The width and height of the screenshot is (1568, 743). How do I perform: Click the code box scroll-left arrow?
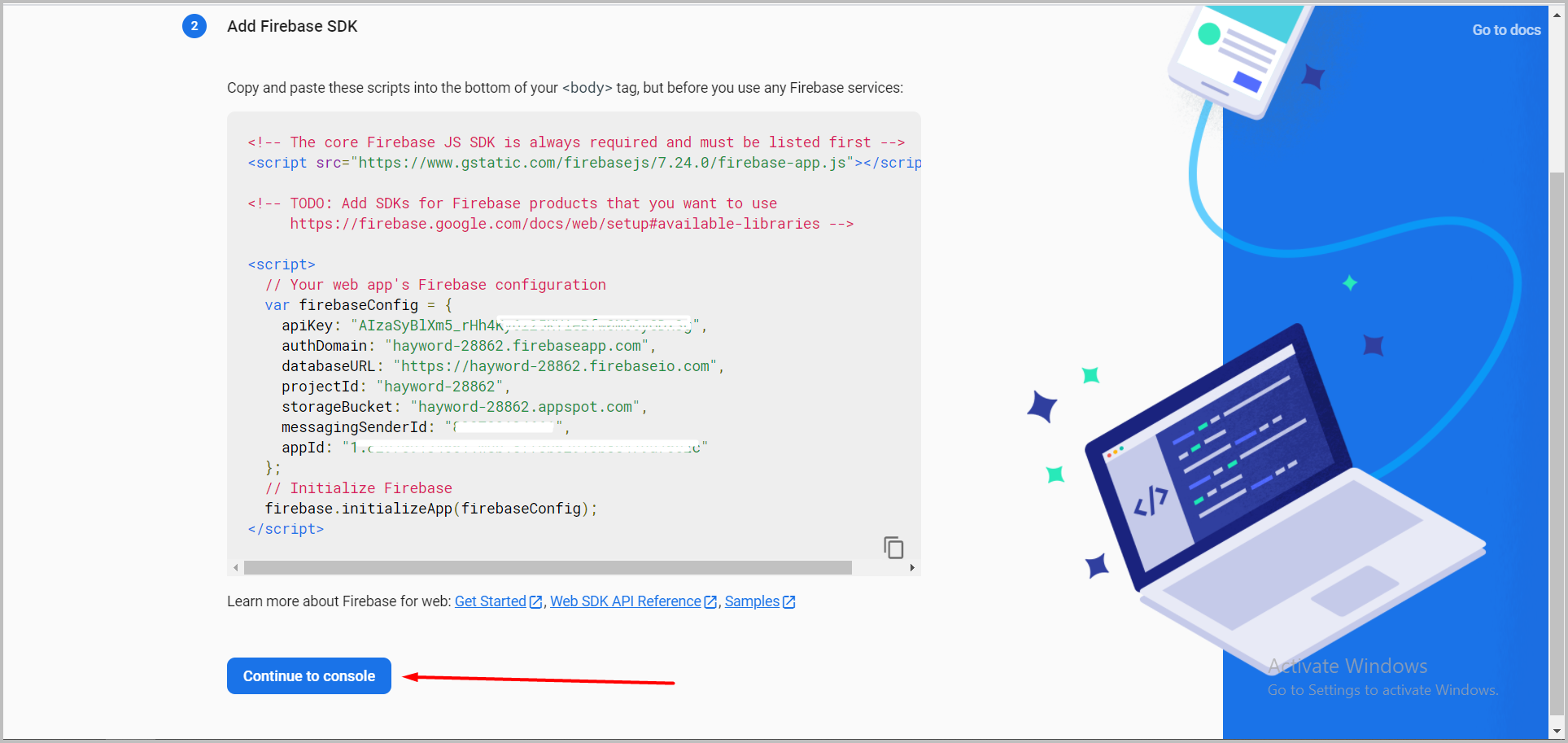click(236, 567)
